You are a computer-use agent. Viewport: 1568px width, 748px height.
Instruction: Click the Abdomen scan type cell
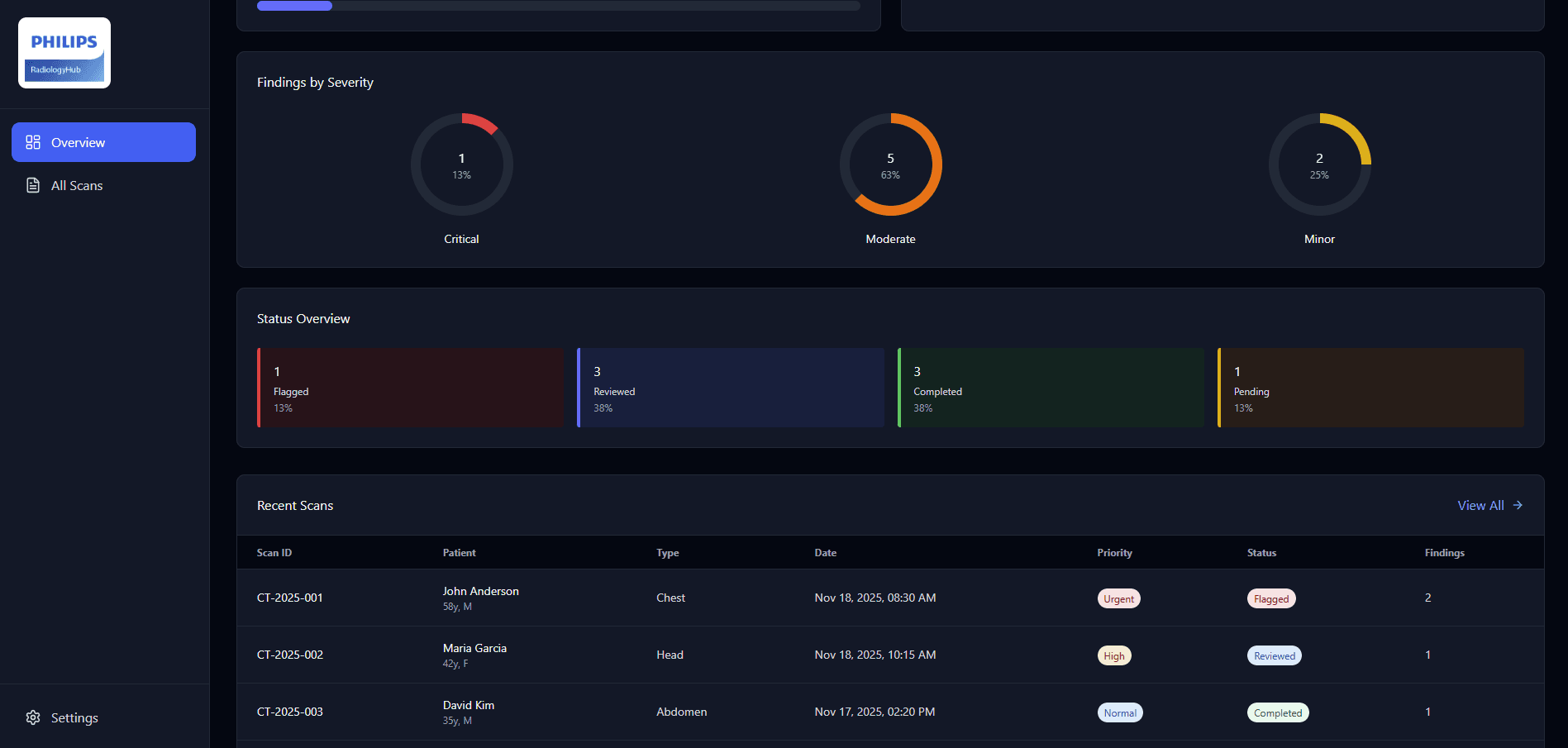[682, 712]
